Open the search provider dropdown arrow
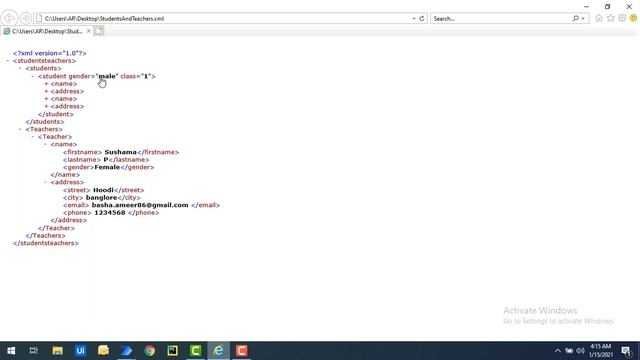The width and height of the screenshot is (640, 360). click(583, 18)
